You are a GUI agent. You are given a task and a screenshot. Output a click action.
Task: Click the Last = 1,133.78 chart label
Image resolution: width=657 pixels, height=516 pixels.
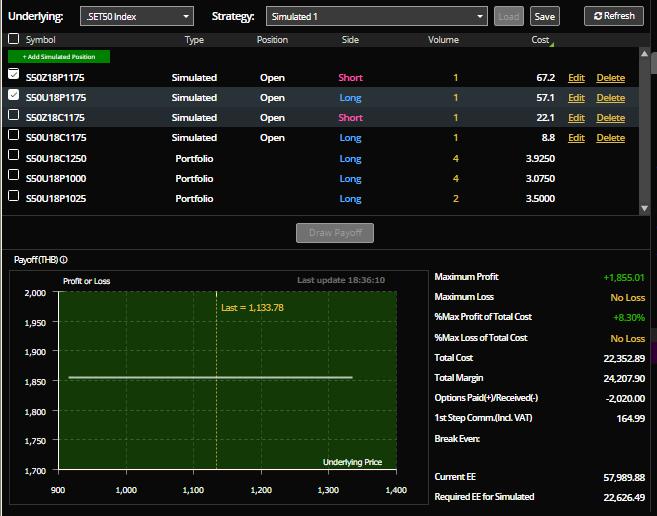[x=252, y=308]
